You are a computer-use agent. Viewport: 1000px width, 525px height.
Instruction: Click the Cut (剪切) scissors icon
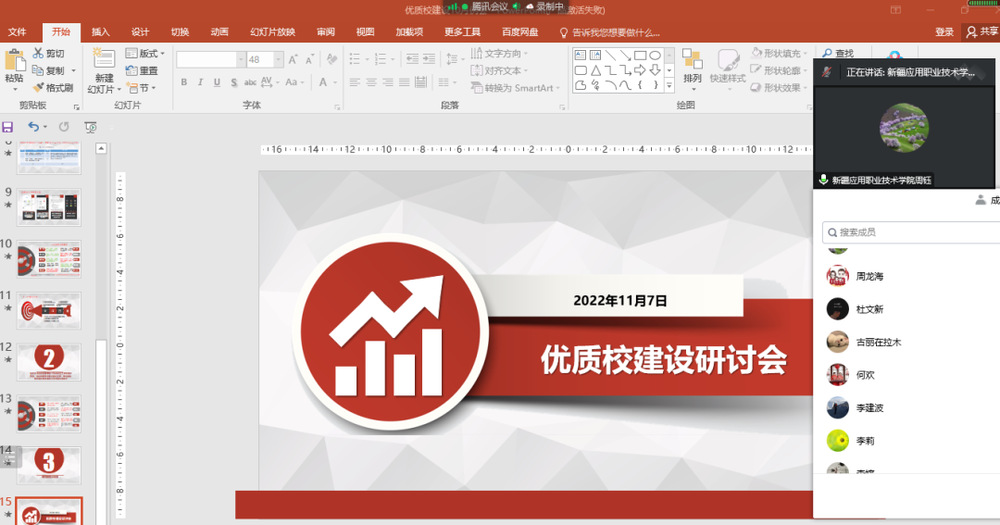pos(38,53)
